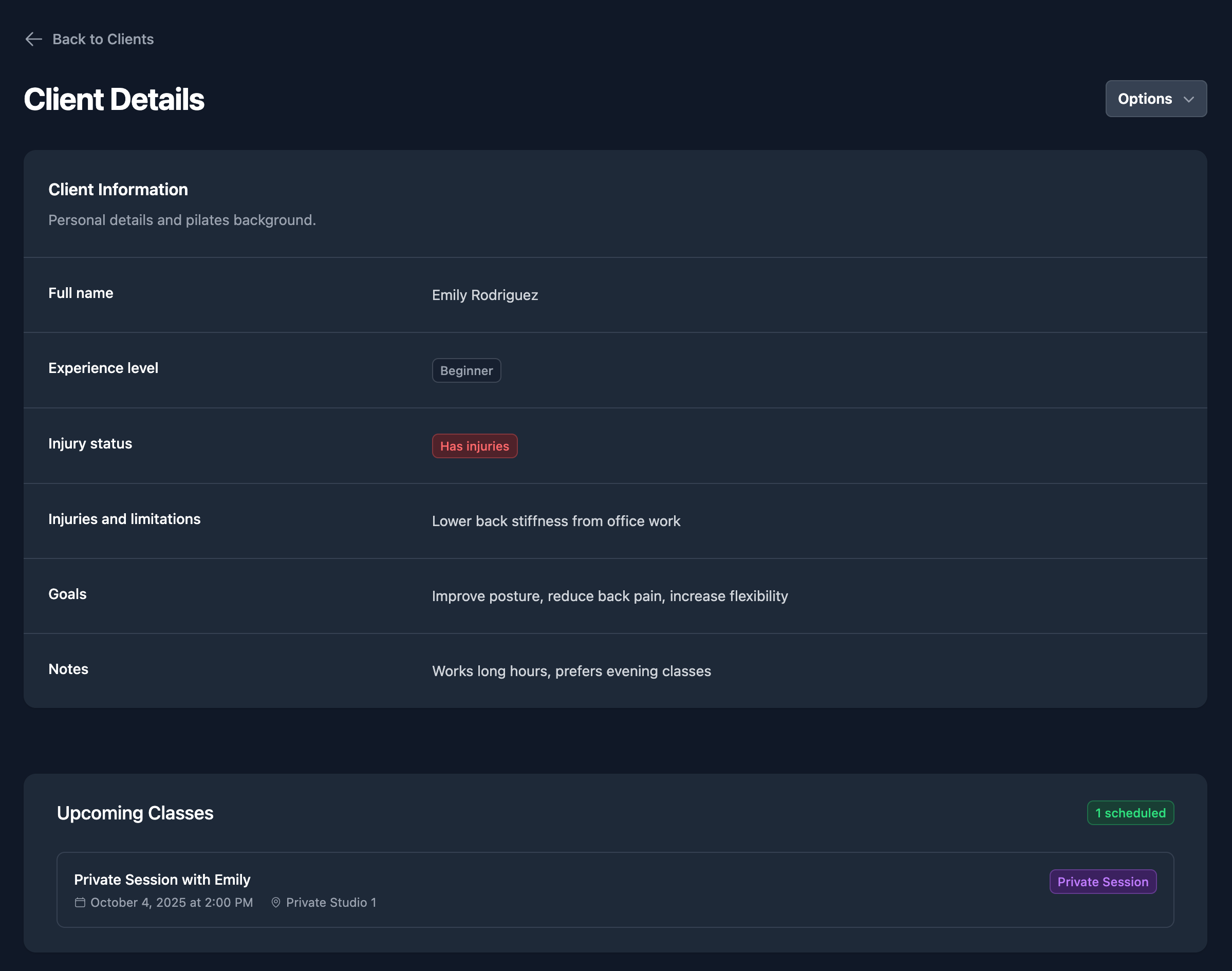
Task: Toggle the Has injuries status badge
Action: tap(475, 446)
